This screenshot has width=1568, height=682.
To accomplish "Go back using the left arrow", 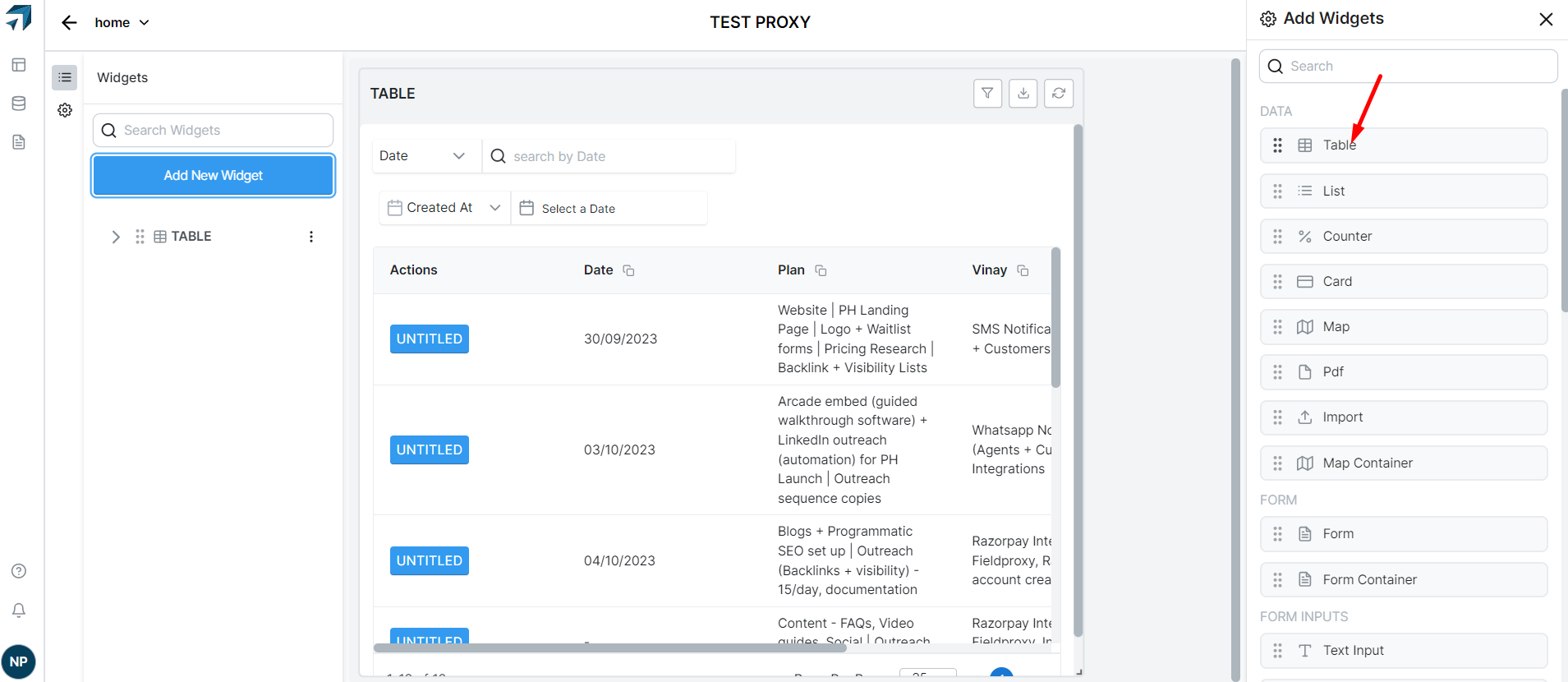I will [69, 23].
